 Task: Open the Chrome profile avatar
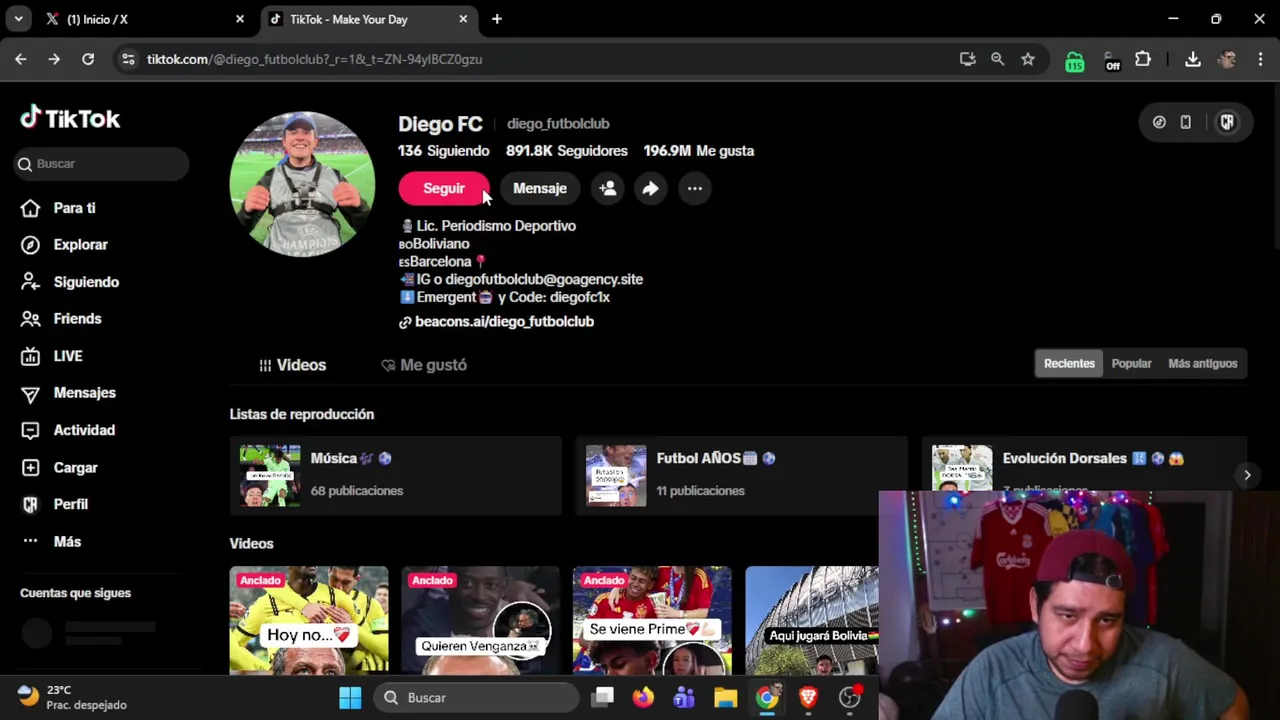(x=1227, y=59)
